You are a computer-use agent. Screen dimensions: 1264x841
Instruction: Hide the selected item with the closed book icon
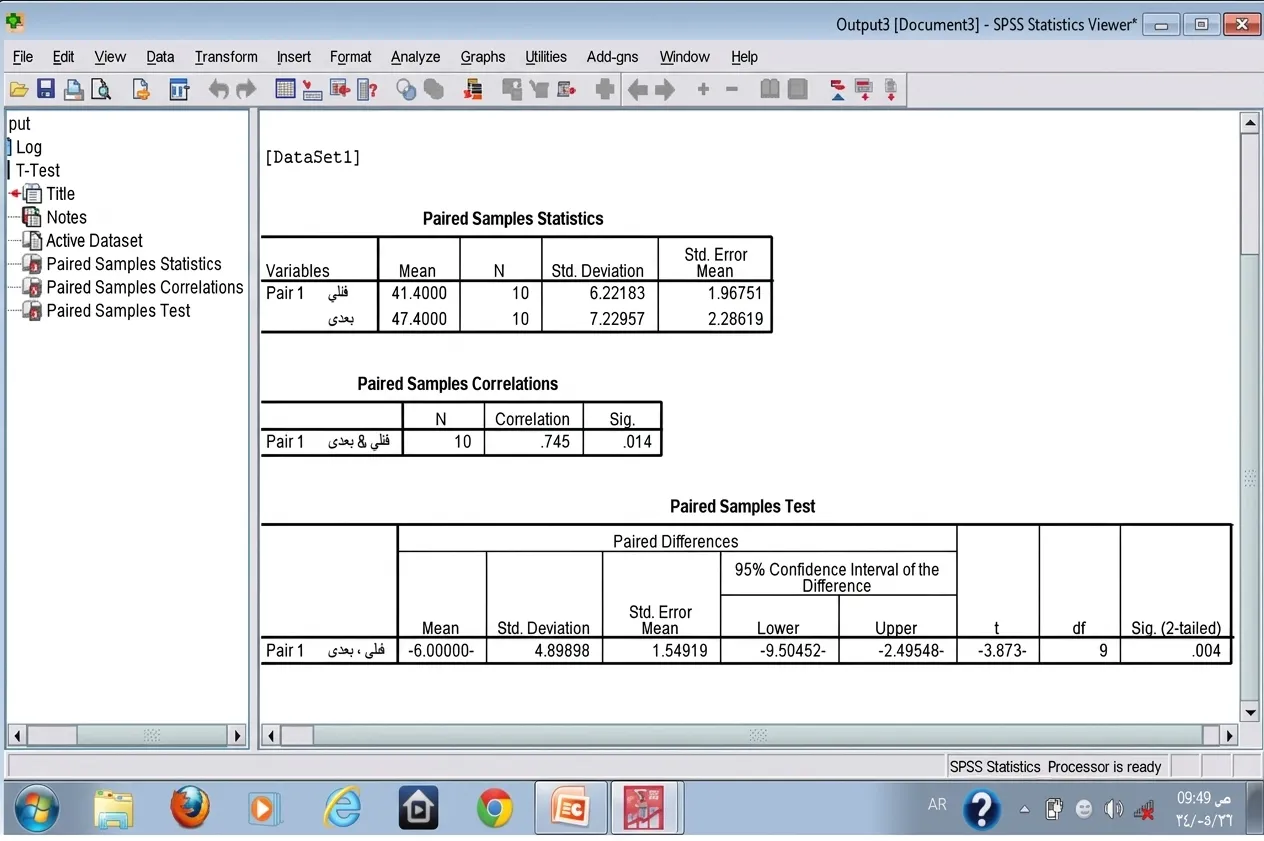pyautogui.click(x=797, y=90)
